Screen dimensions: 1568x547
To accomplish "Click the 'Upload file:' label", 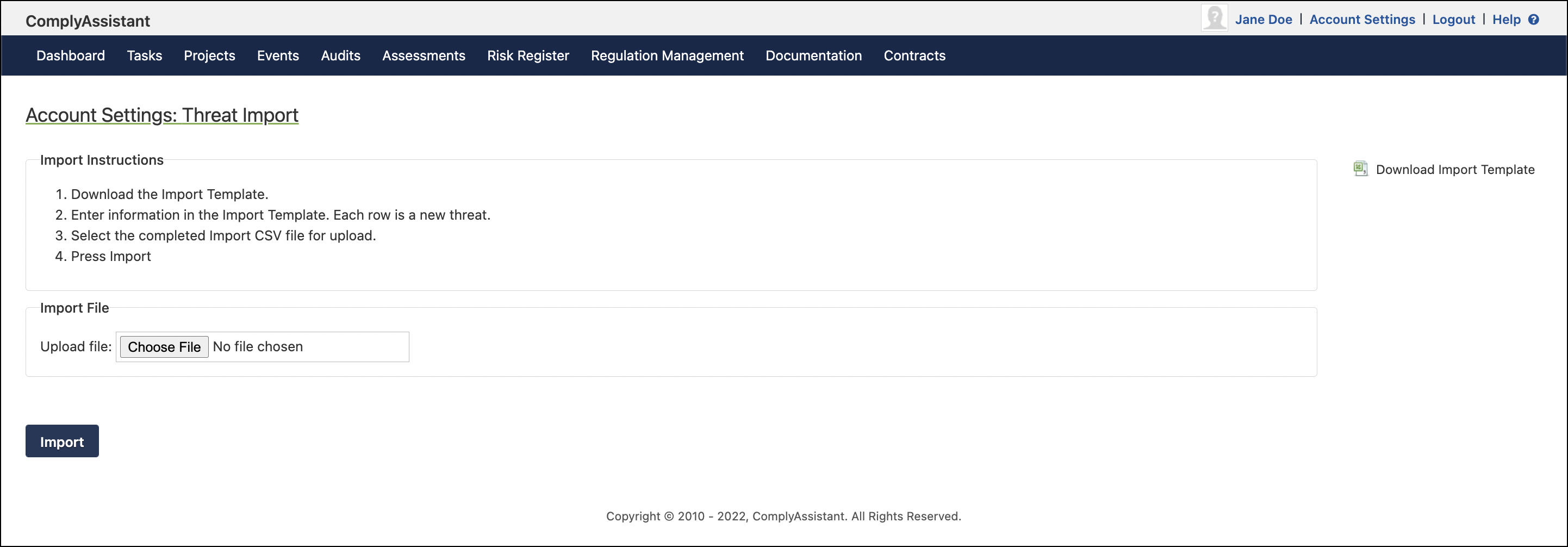I will click(76, 346).
